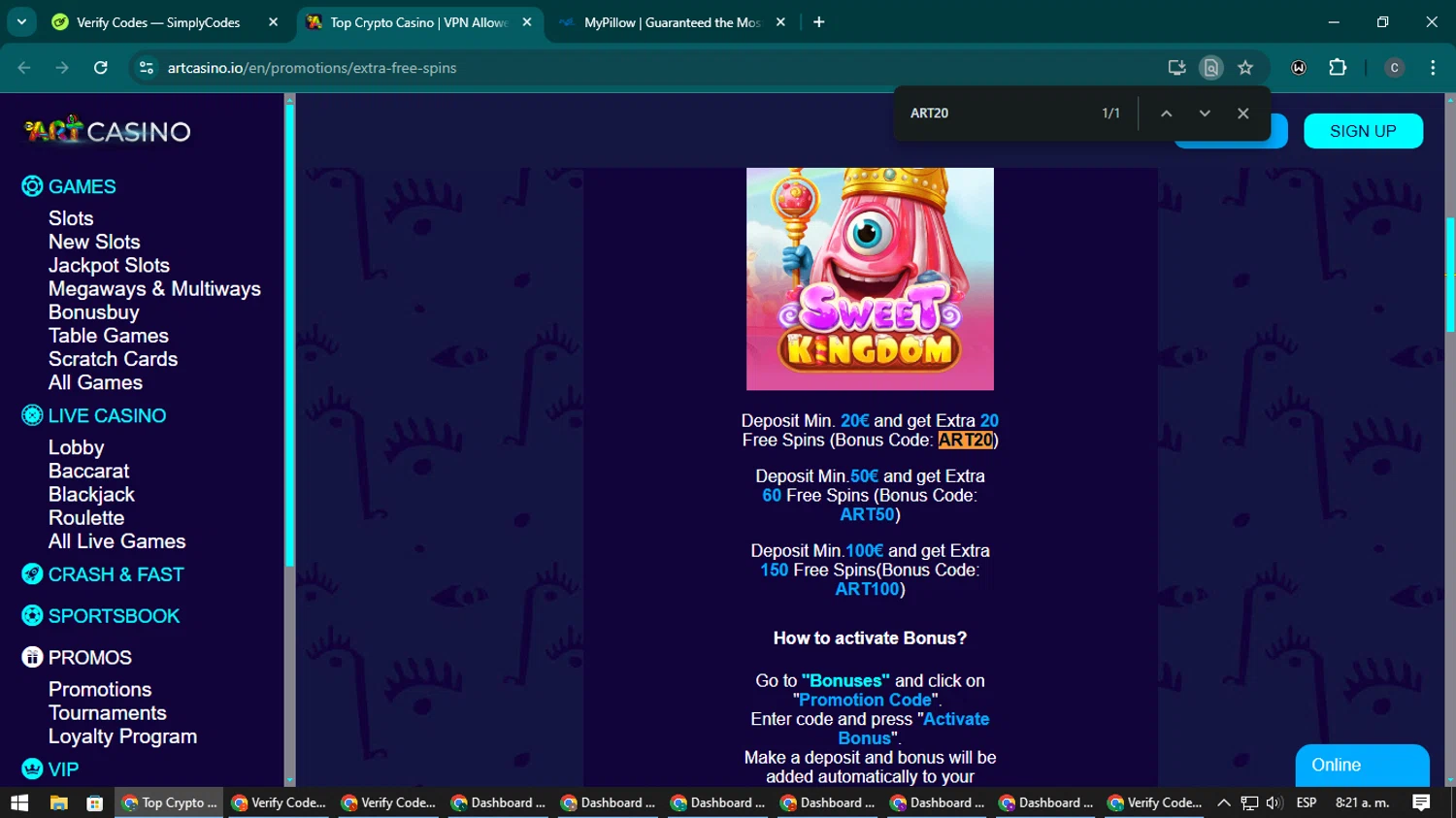Open the Online chat widget
Viewport: 1456px width, 818px height.
point(1362,766)
